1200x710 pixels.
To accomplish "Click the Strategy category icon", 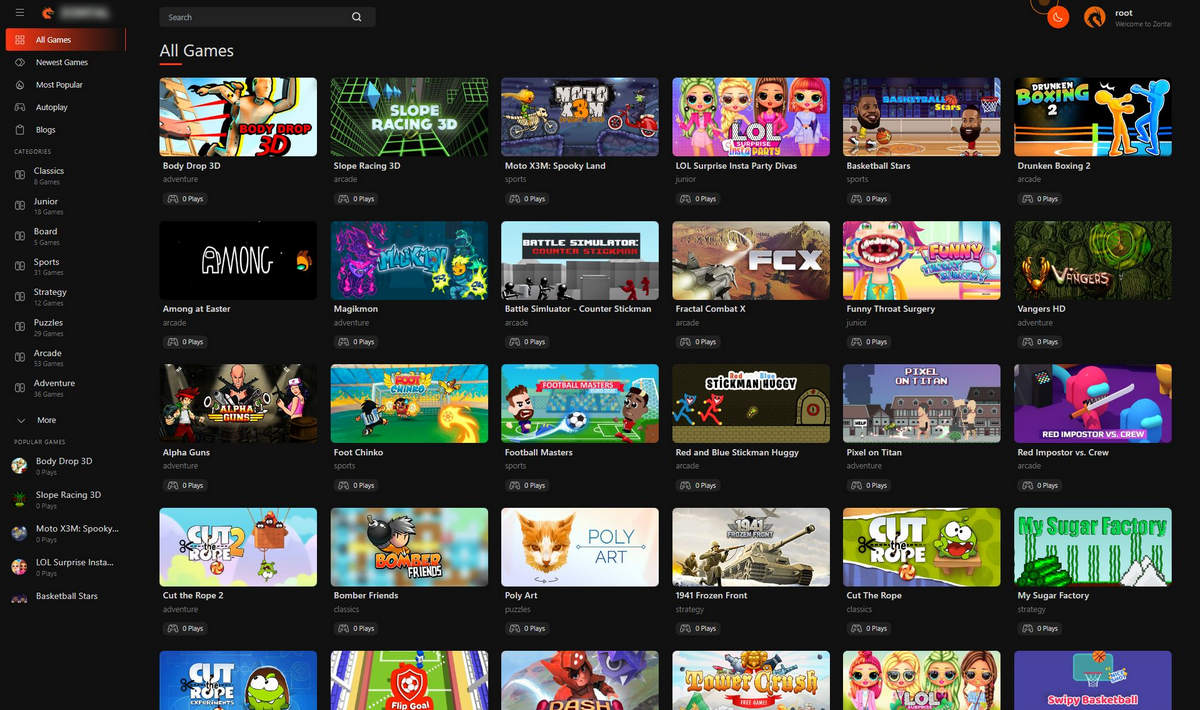I will point(21,297).
